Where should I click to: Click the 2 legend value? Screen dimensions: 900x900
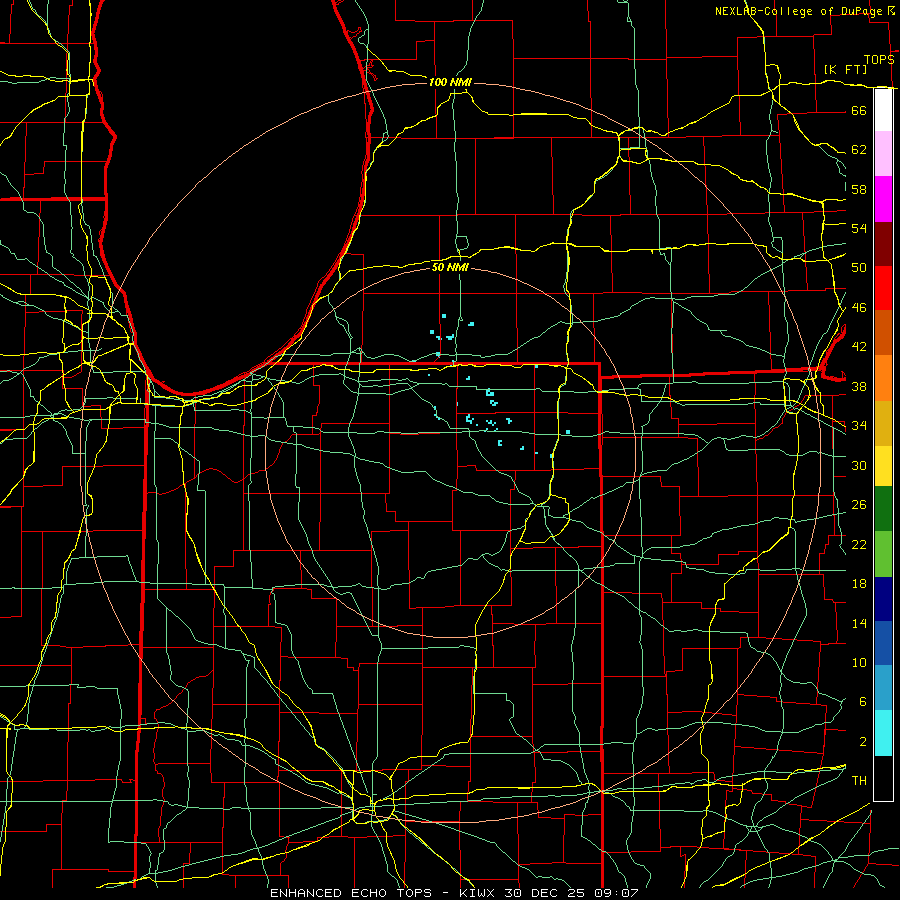[862, 742]
